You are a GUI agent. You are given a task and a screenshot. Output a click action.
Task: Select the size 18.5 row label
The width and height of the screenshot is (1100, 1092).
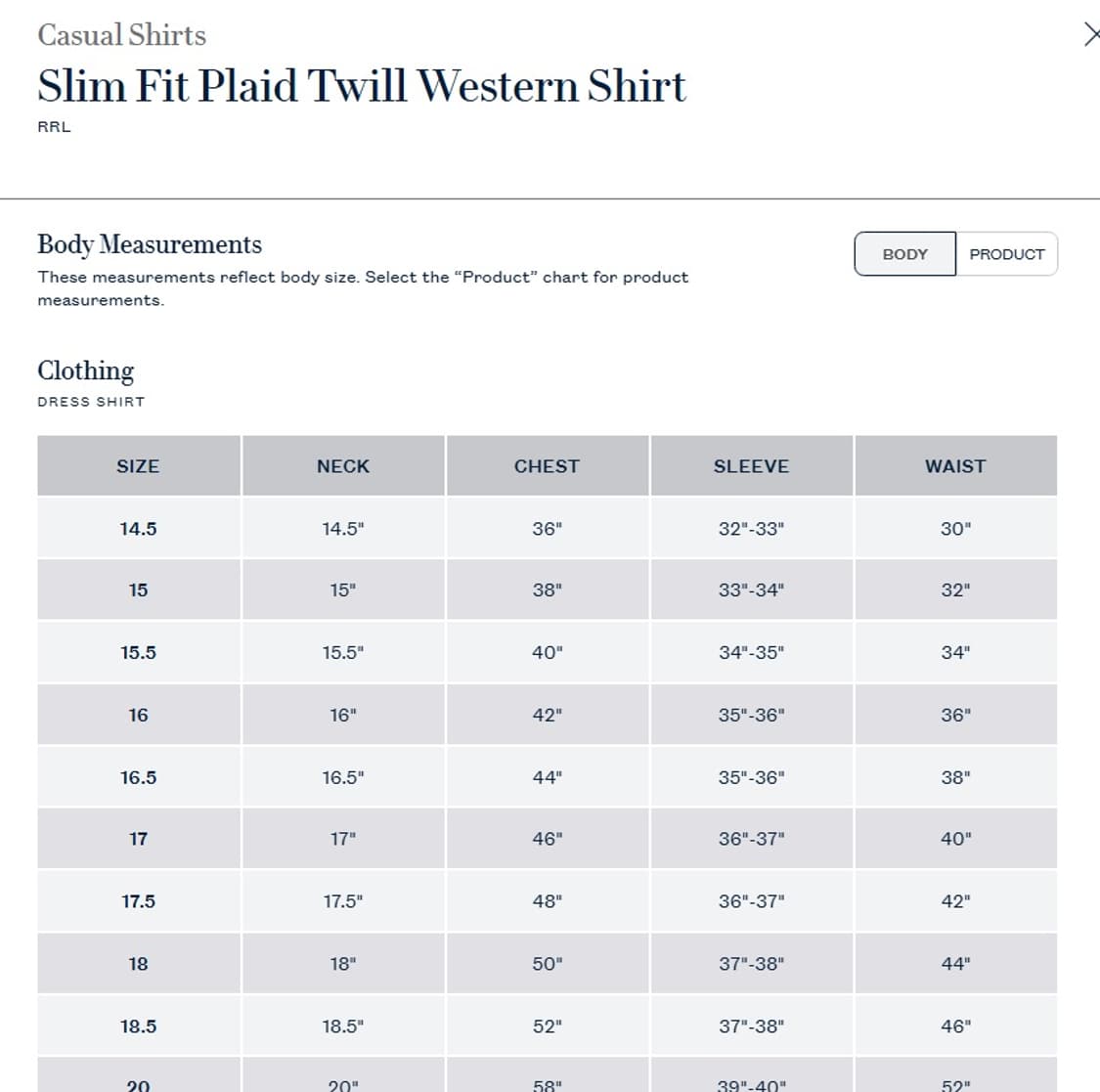[x=138, y=1026]
